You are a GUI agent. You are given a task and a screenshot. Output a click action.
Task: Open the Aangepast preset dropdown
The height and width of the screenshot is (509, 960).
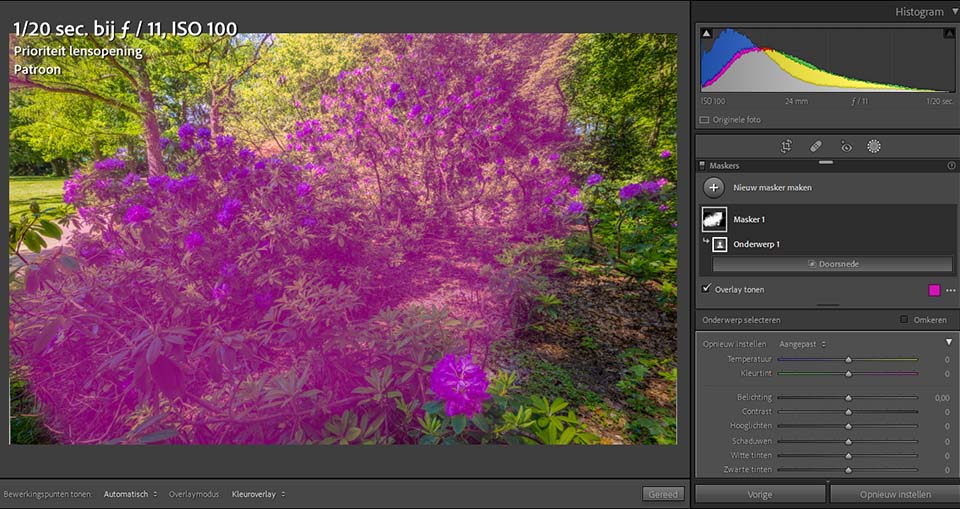point(803,344)
